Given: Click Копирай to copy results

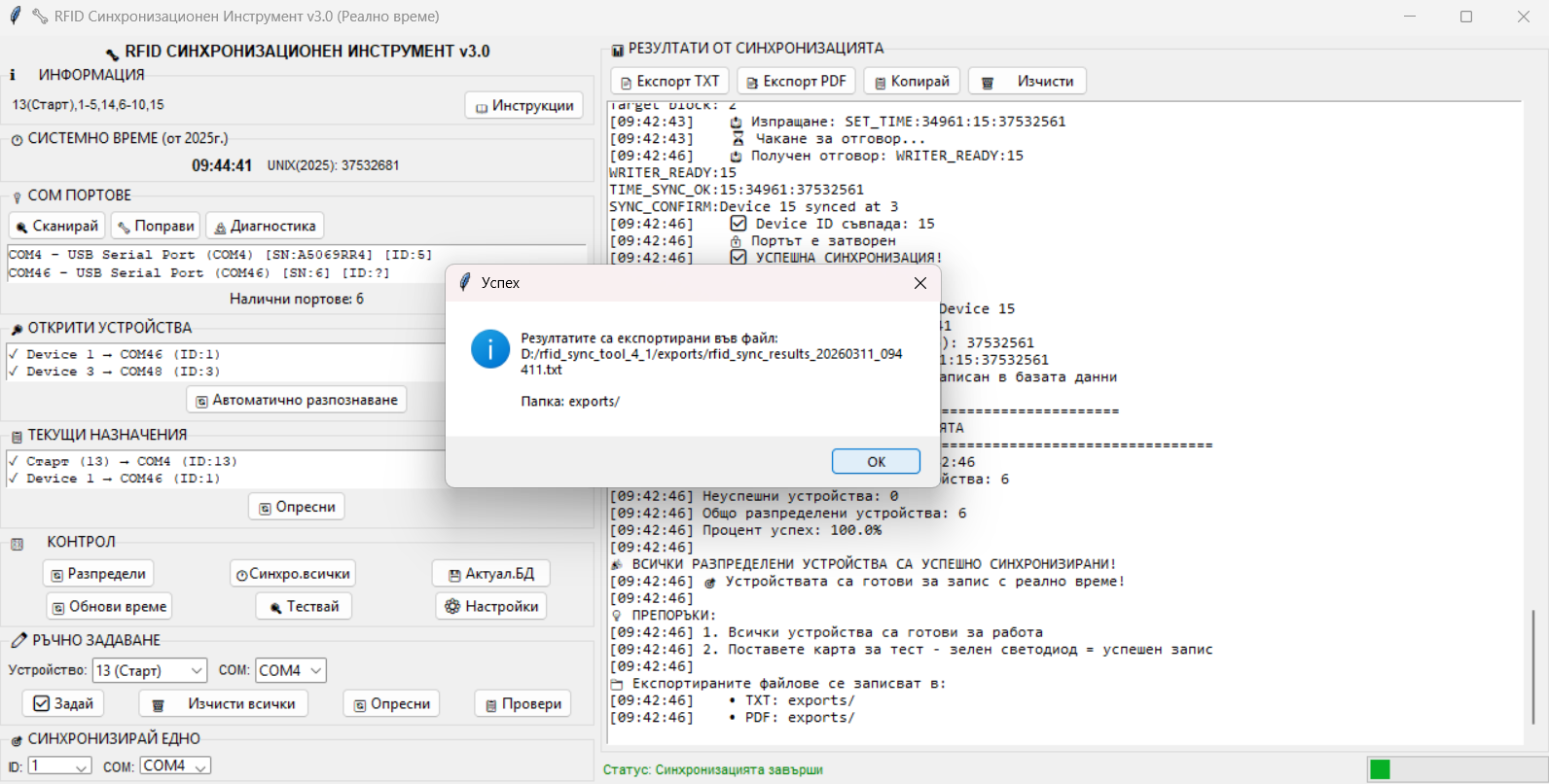Looking at the screenshot, I should click(x=912, y=82).
